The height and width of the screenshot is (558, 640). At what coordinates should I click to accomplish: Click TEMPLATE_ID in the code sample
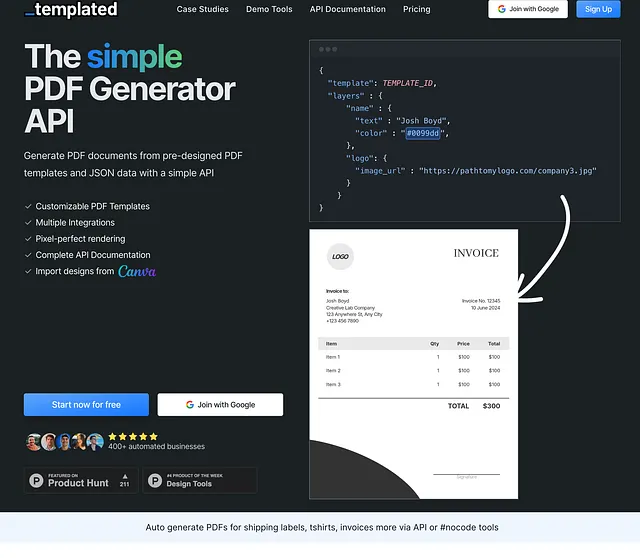(407, 83)
